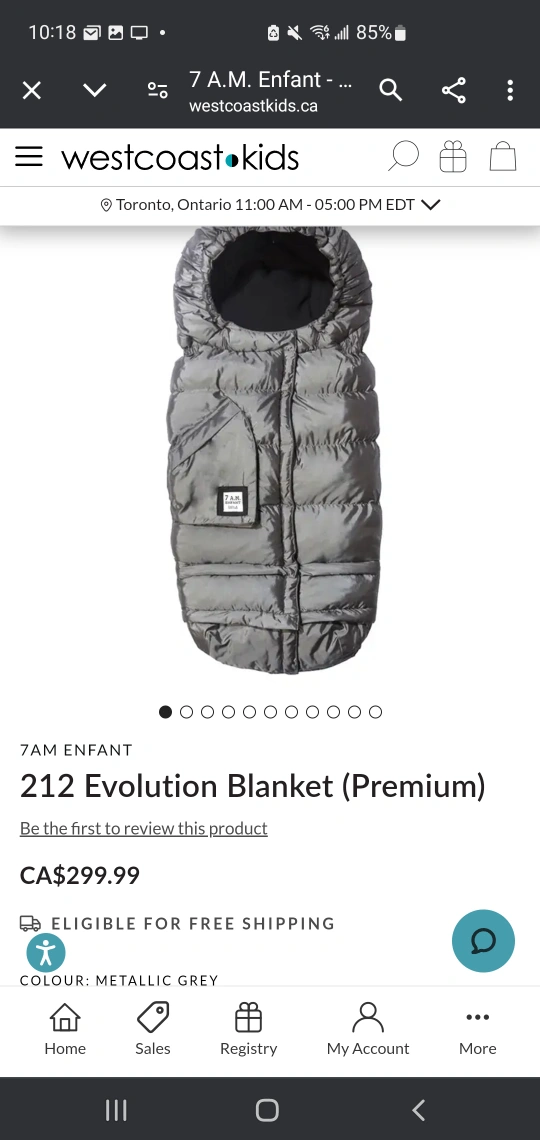This screenshot has height=1140, width=540.
Task: Go to the Sales tab
Action: [153, 1029]
